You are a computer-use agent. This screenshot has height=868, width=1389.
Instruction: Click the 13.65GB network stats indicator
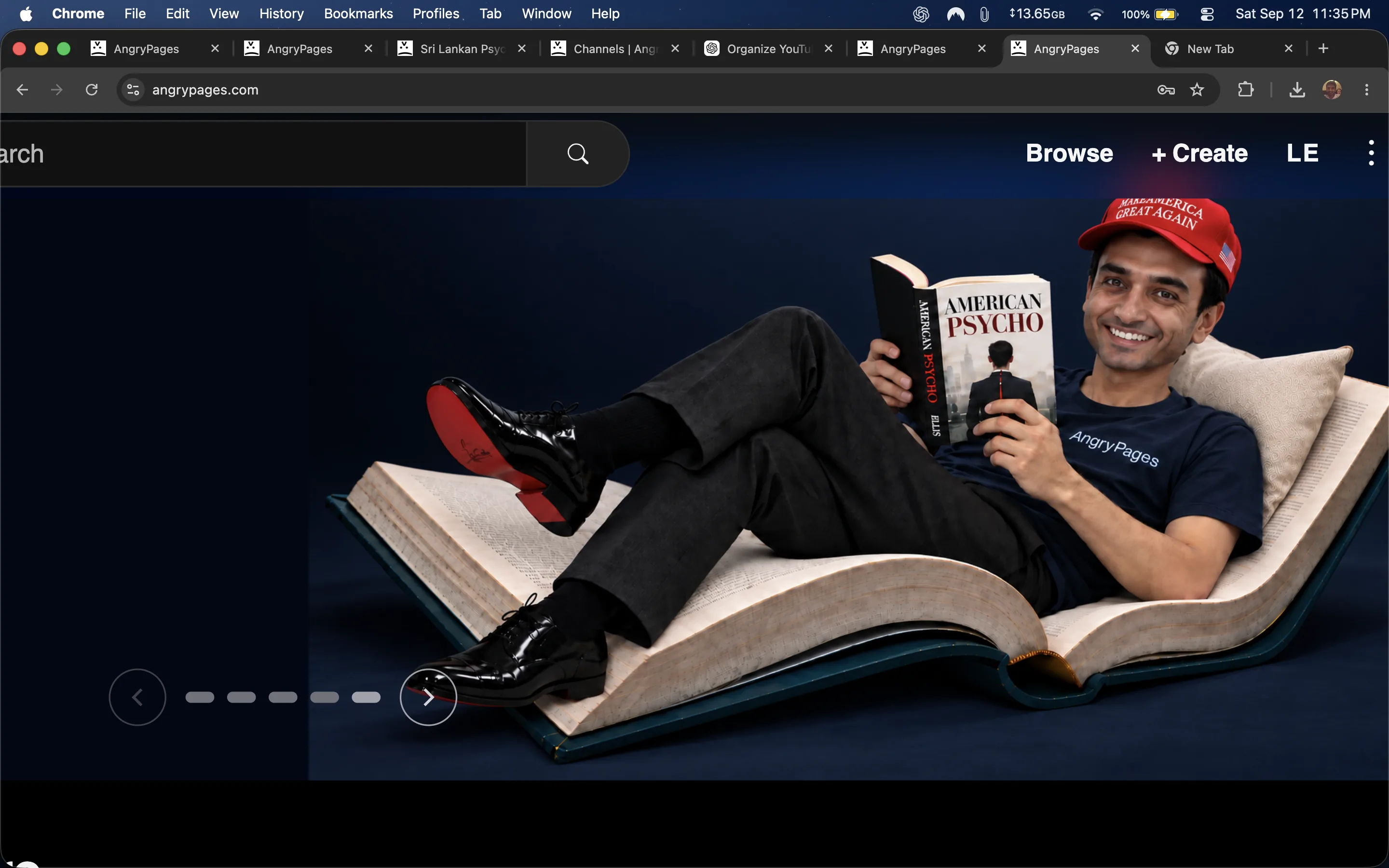[1036, 14]
